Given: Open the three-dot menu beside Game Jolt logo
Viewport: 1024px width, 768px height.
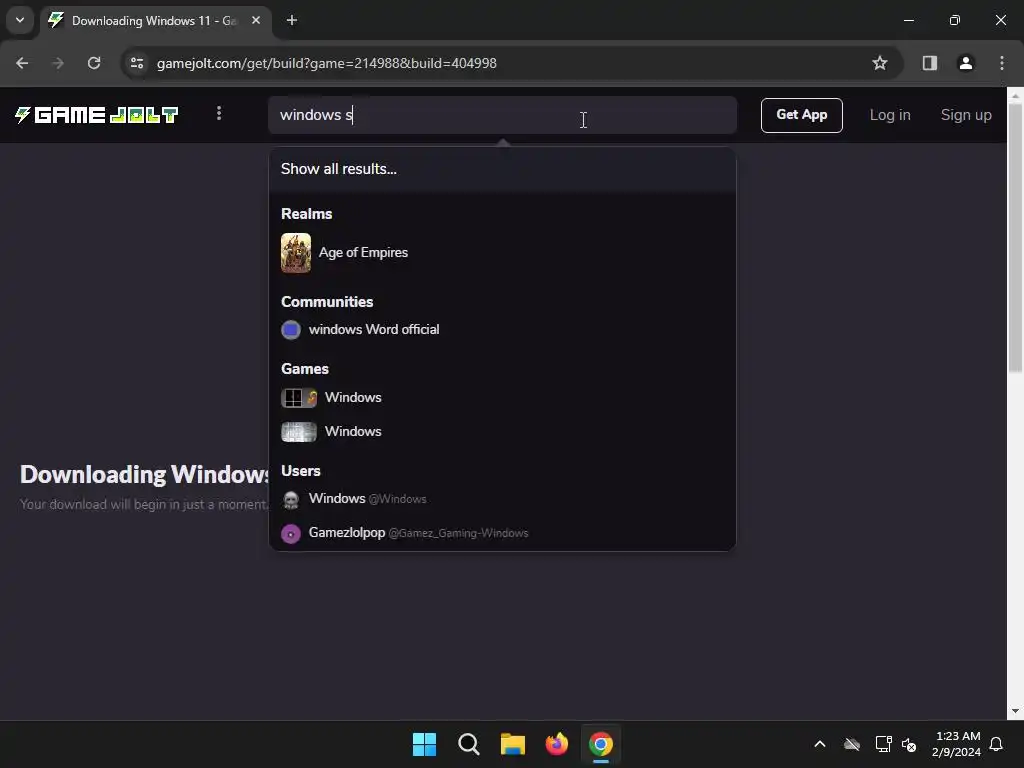Looking at the screenshot, I should [x=219, y=114].
